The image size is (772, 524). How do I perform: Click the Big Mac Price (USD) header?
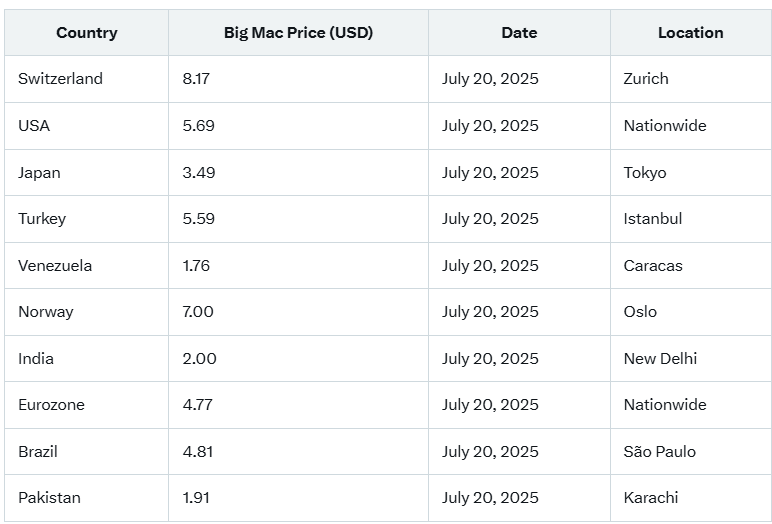pyautogui.click(x=298, y=33)
